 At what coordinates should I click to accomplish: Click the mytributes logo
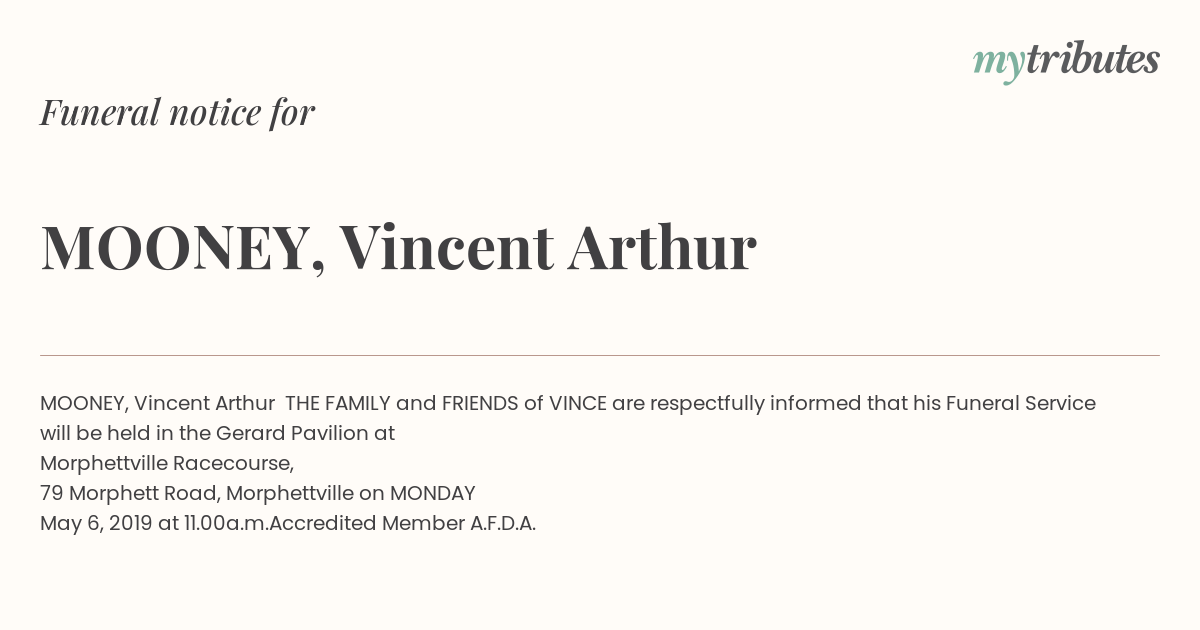pyautogui.click(x=1066, y=61)
